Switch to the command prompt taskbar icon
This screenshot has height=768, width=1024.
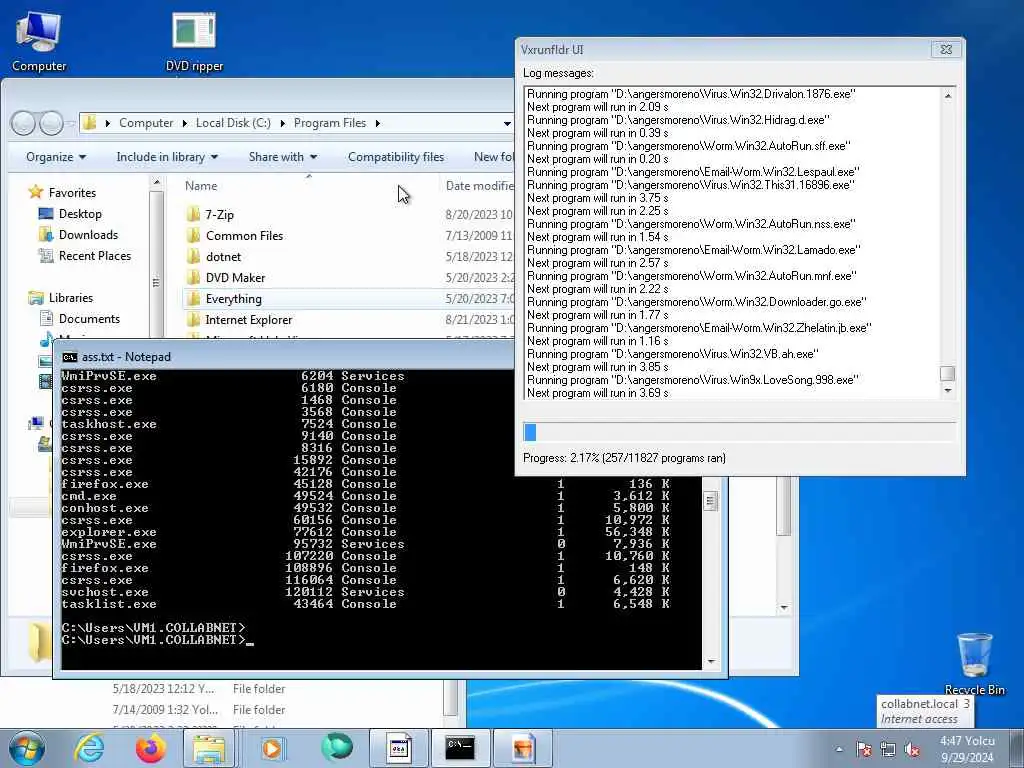tap(460, 748)
